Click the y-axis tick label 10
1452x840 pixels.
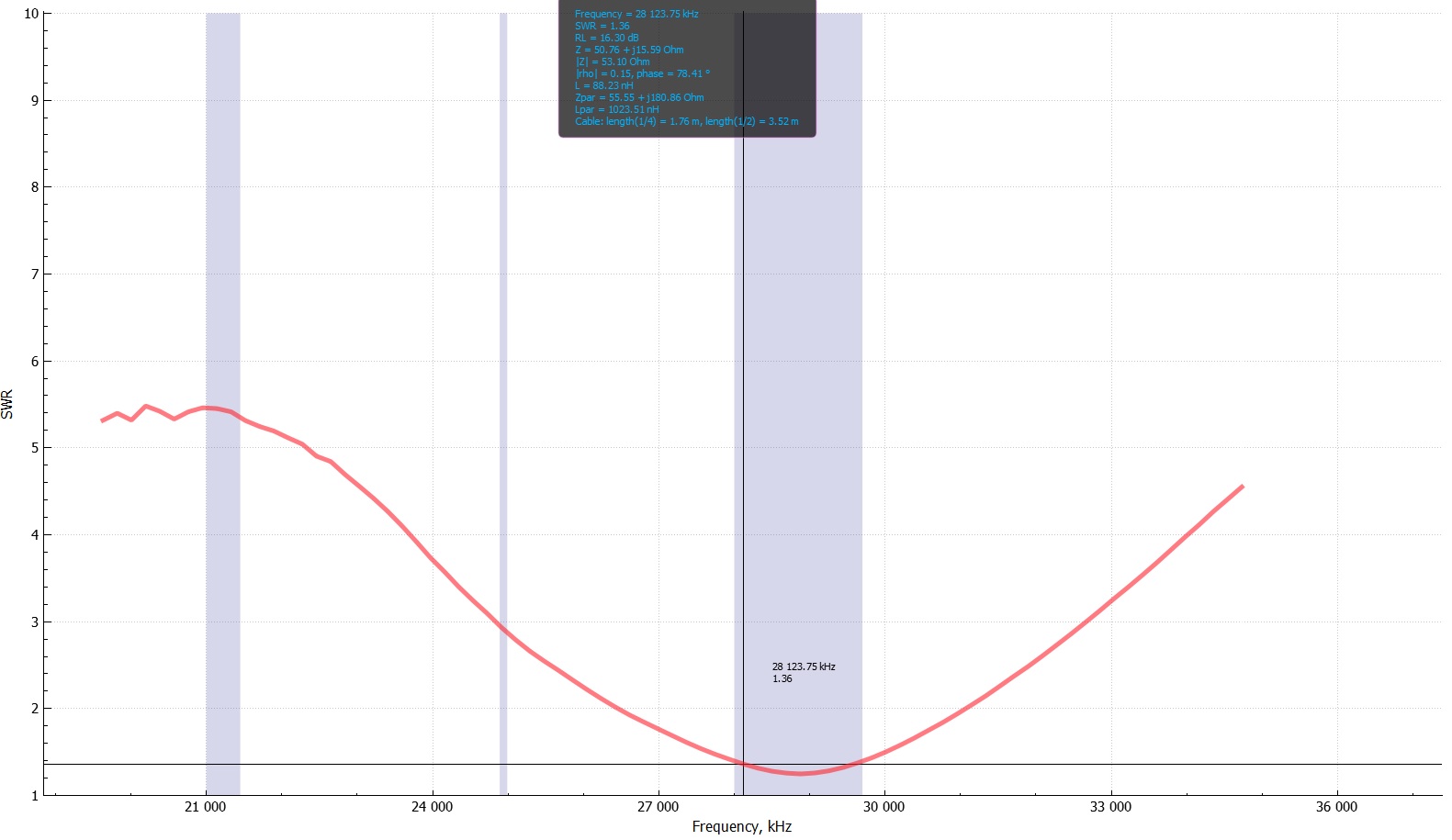[31, 14]
